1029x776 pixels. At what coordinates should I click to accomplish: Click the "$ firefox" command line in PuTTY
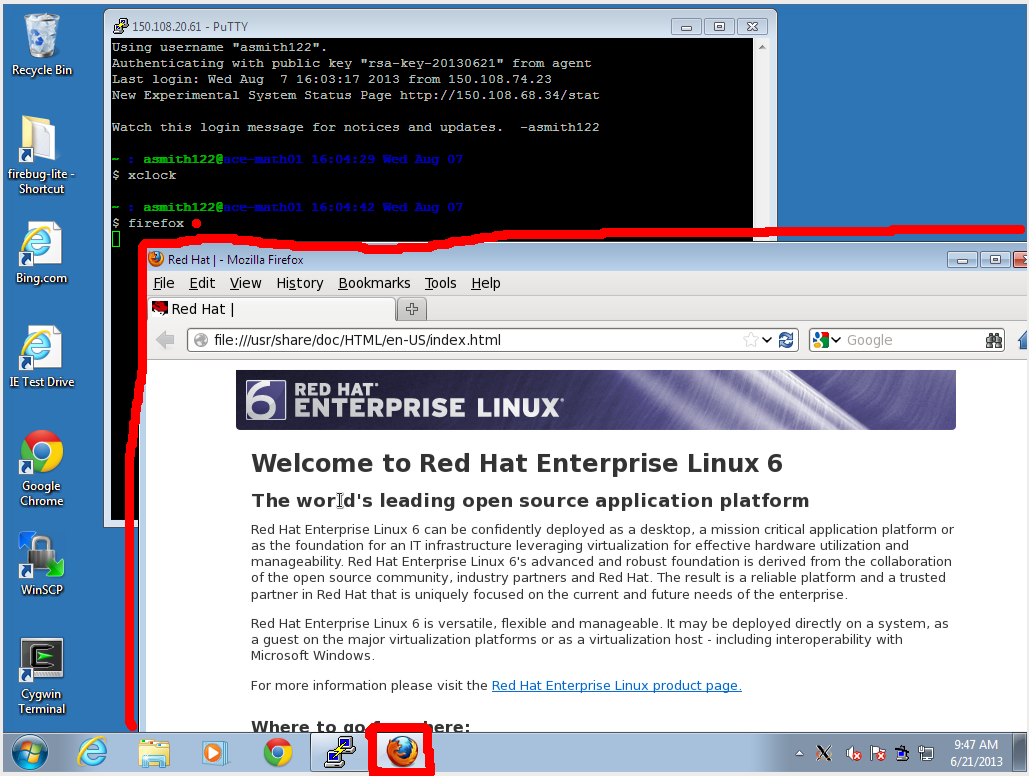148,223
